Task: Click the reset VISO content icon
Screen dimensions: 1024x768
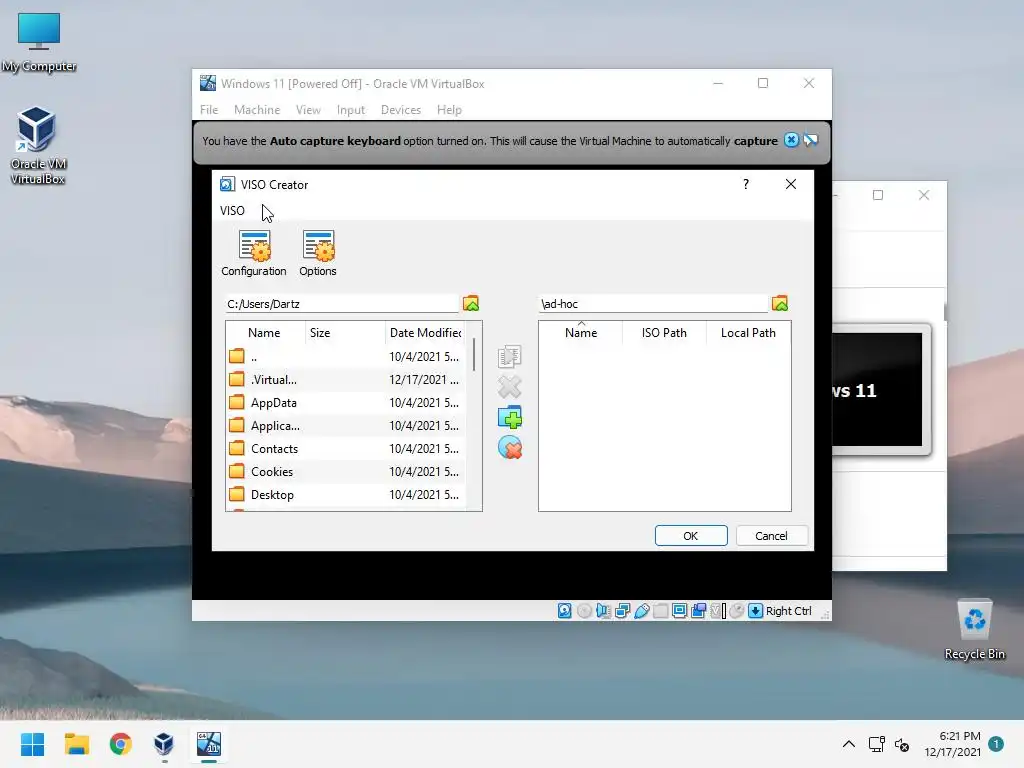Action: click(x=509, y=448)
